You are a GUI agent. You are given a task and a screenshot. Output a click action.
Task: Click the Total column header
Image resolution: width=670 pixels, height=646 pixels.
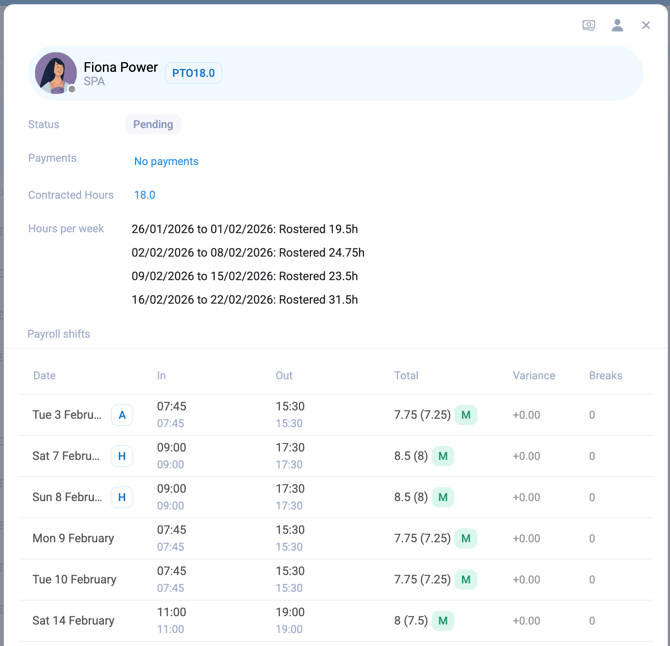click(406, 376)
